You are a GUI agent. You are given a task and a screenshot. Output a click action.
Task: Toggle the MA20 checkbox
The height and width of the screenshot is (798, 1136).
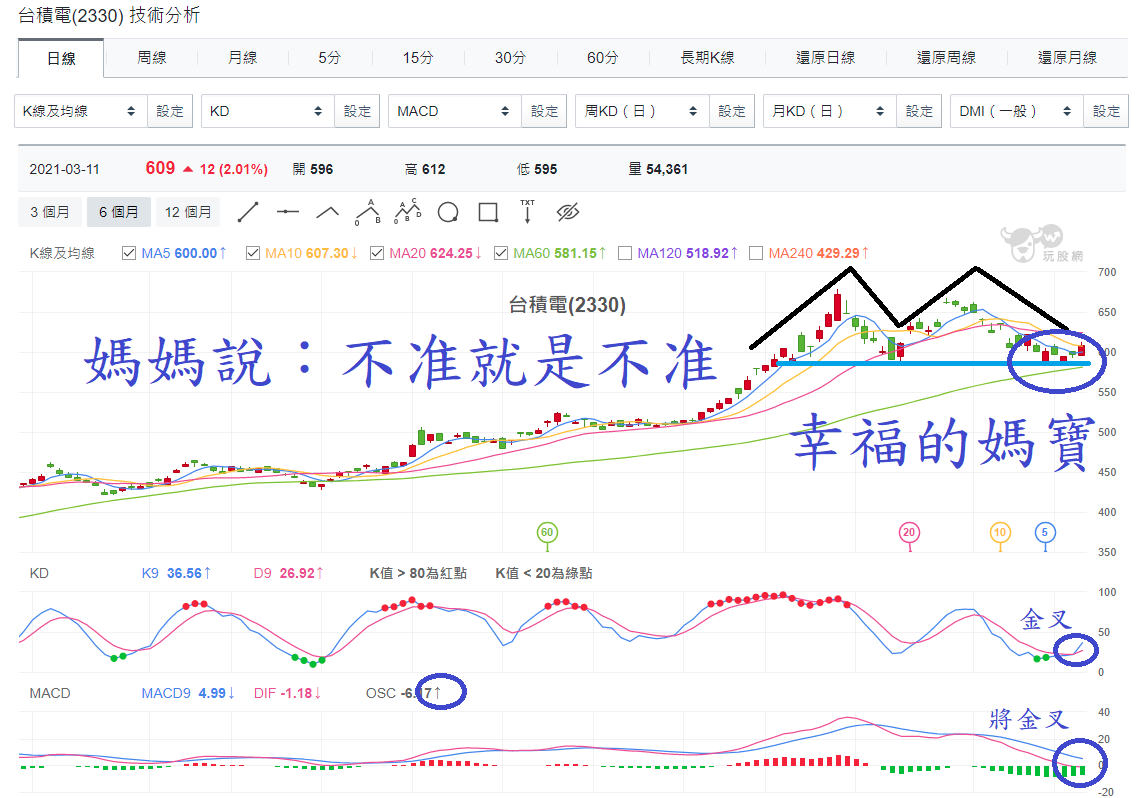click(377, 253)
